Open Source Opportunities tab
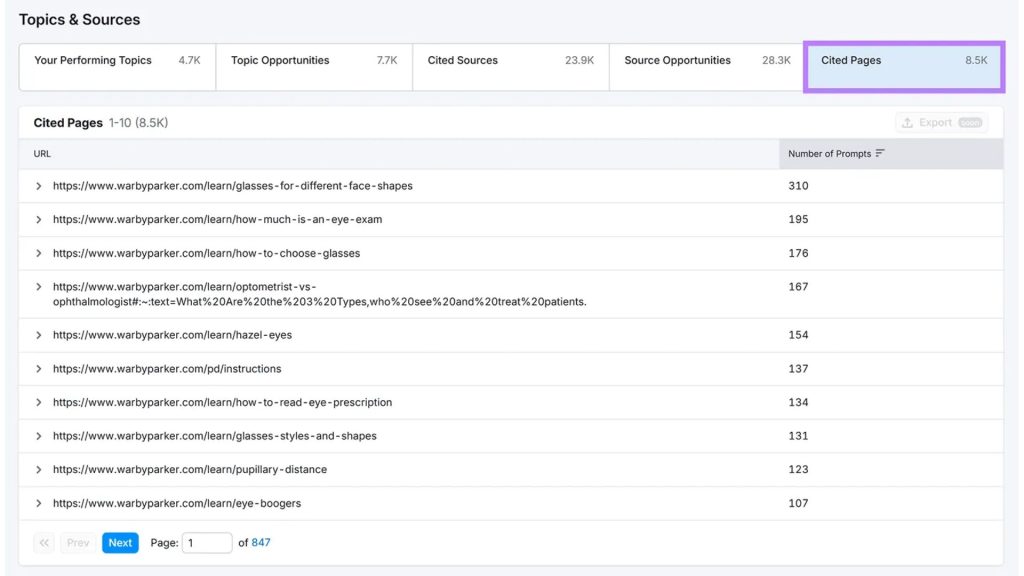This screenshot has height=576, width=1024. point(707,67)
